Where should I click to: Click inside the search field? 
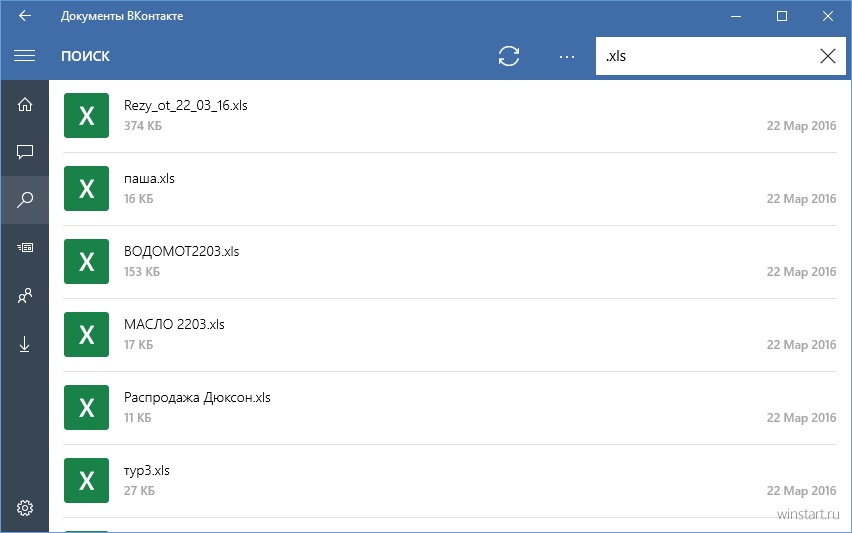pos(705,56)
